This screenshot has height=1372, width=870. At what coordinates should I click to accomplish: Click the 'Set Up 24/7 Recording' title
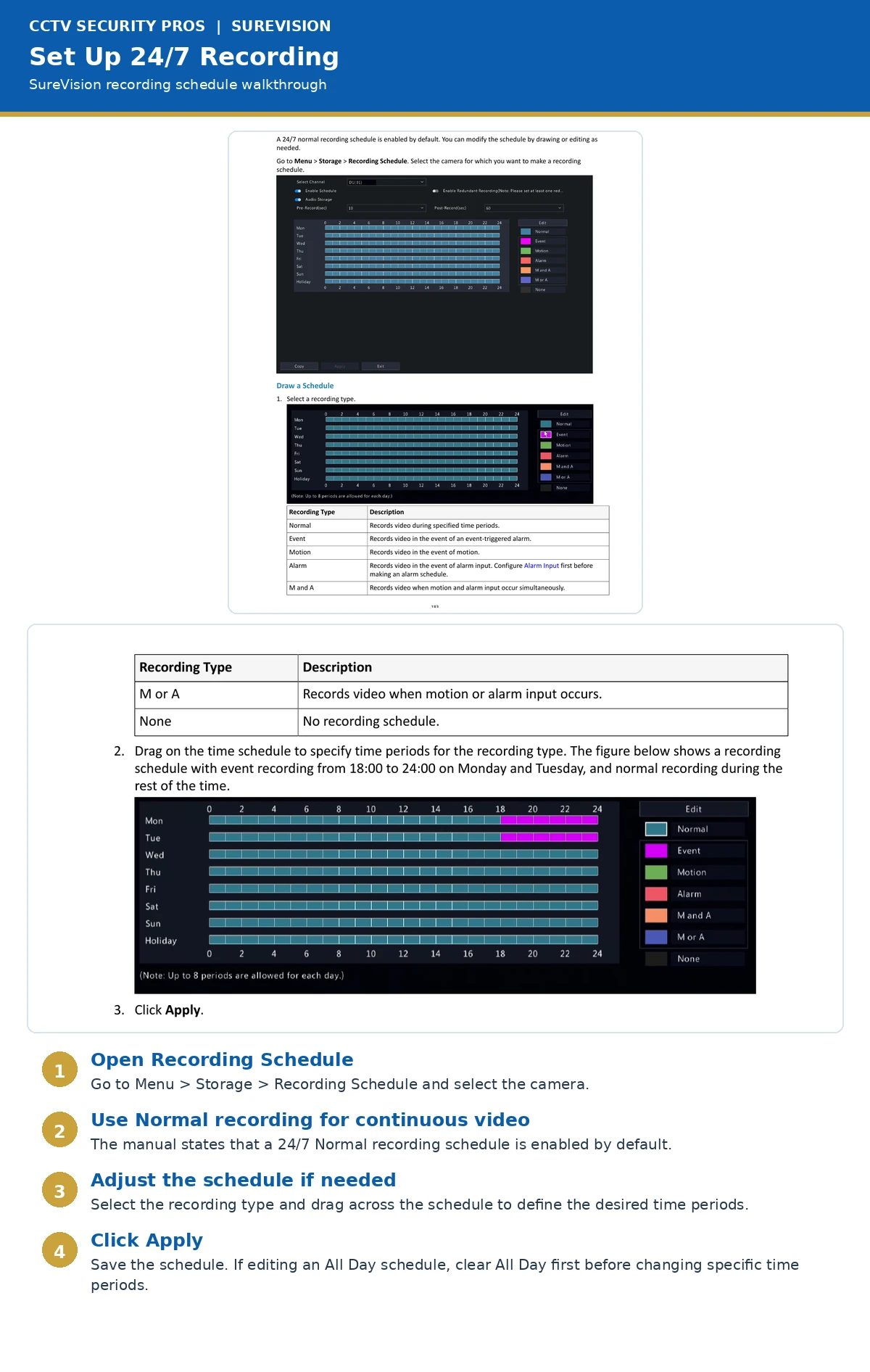click(x=184, y=57)
